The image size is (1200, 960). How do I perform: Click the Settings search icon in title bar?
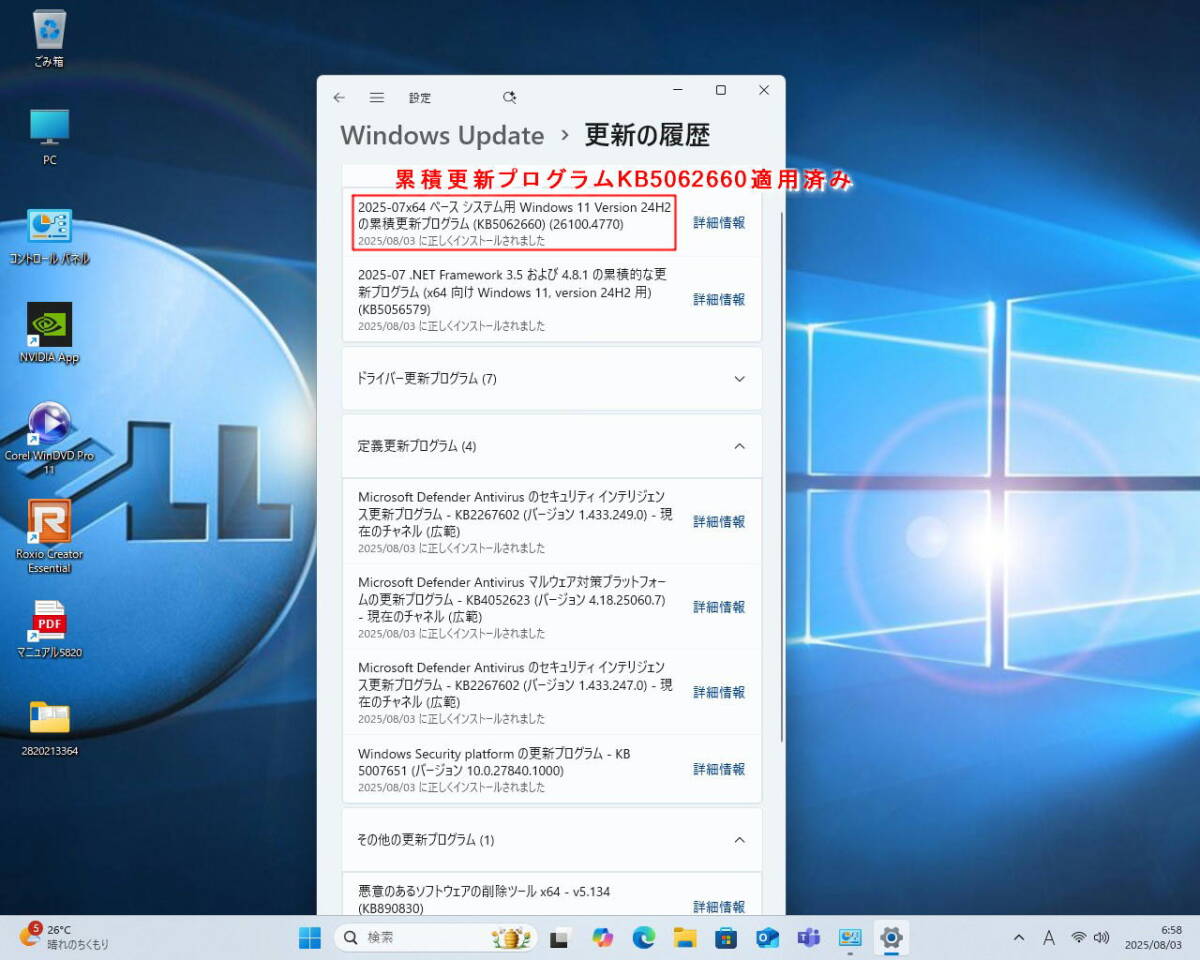point(509,97)
